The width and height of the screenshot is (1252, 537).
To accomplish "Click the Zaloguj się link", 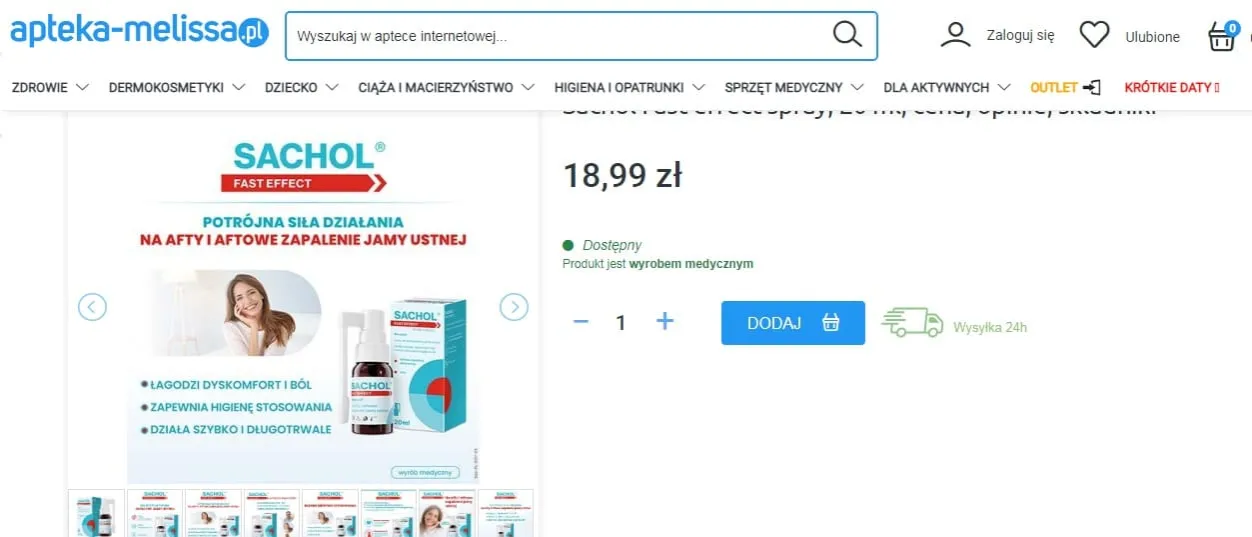I will tap(1020, 36).
